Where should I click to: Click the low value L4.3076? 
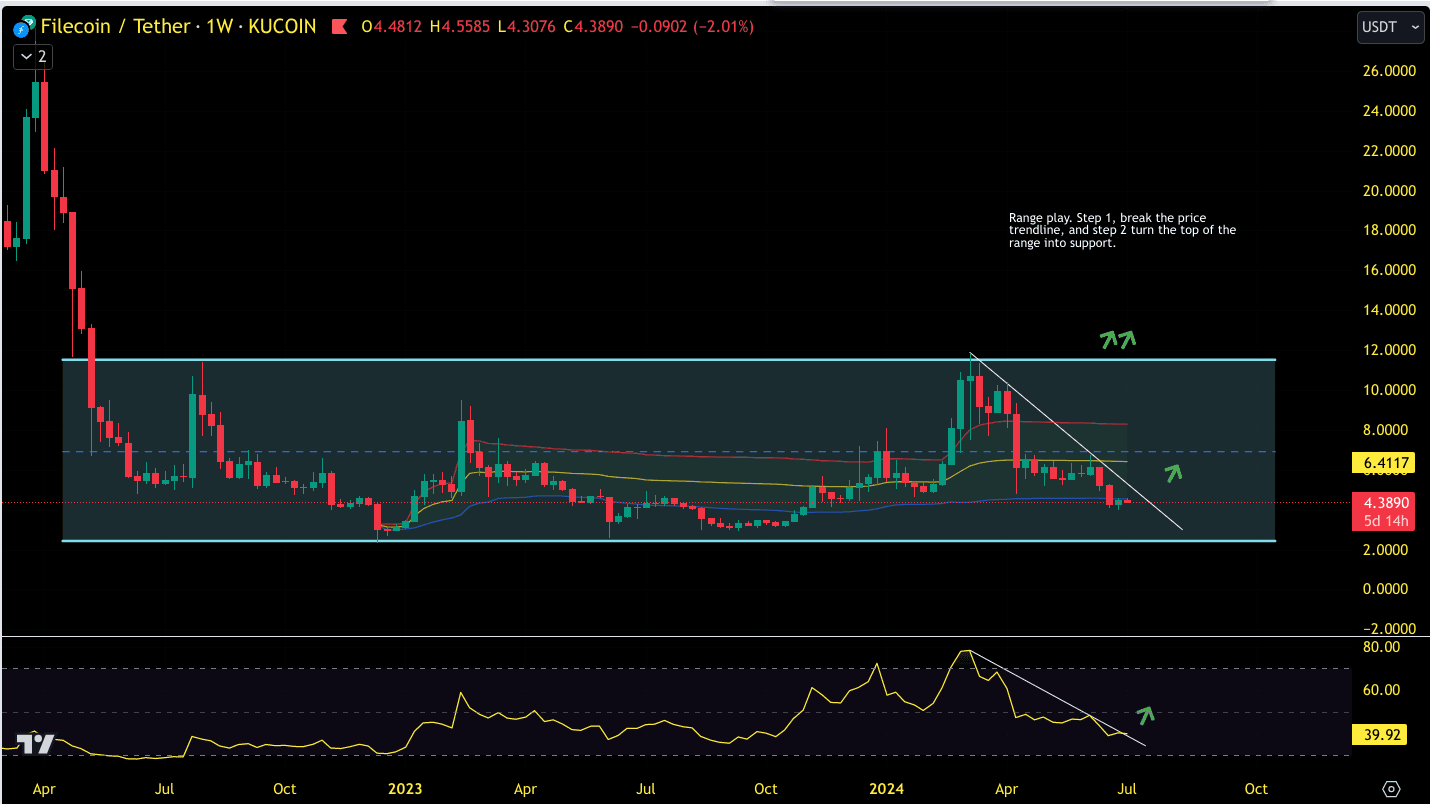click(527, 27)
